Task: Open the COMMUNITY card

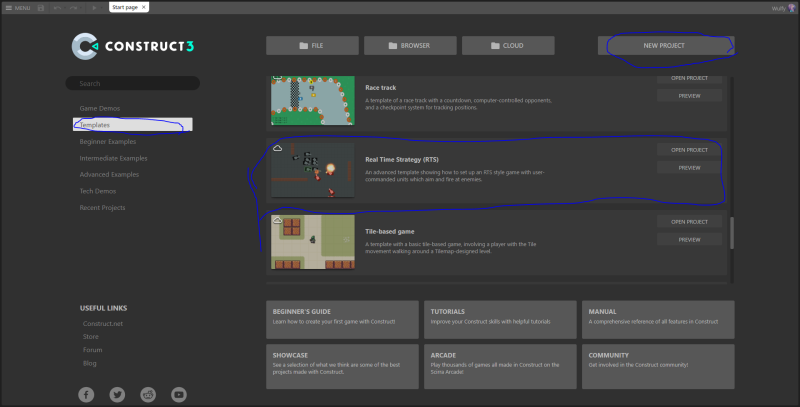Action: 658,366
